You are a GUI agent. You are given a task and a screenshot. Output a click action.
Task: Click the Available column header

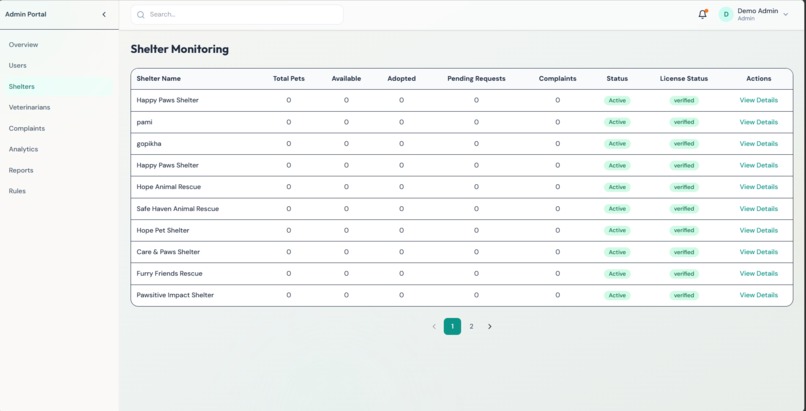(346, 79)
